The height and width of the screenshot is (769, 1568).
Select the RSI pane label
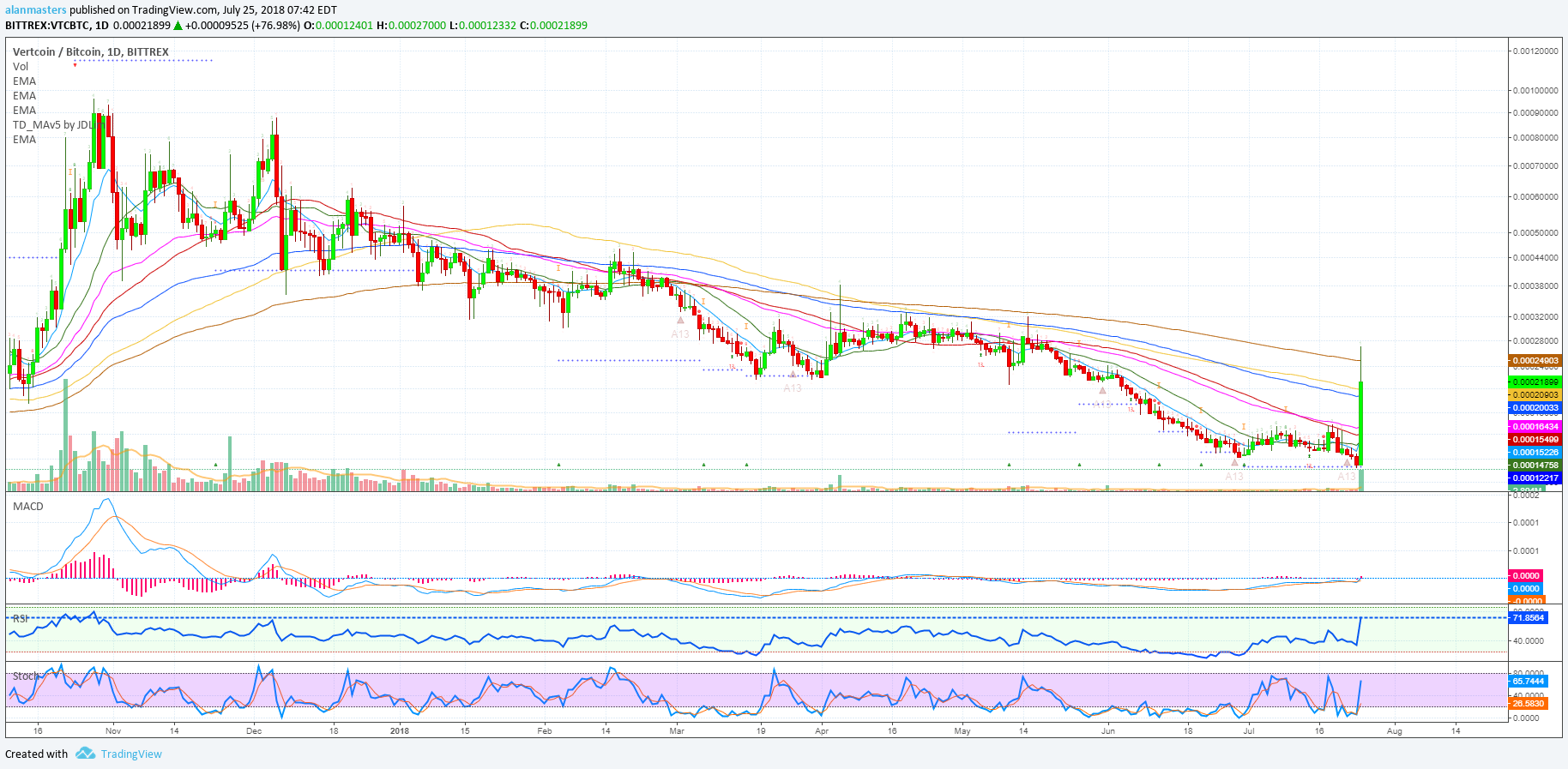[21, 618]
